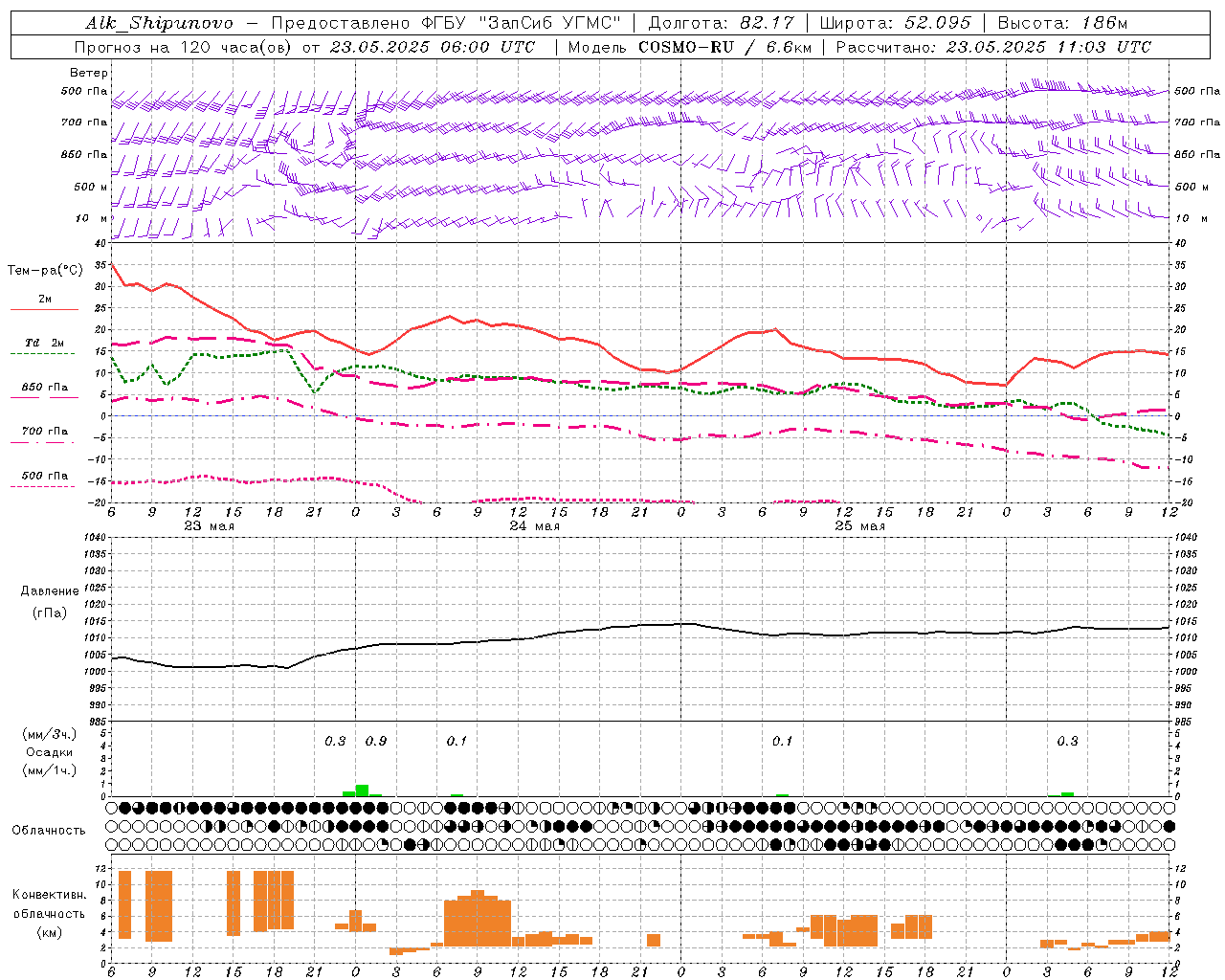Click the tallest green precipitation bar below 0.9
This screenshot has width=1225, height=980.
362,791
